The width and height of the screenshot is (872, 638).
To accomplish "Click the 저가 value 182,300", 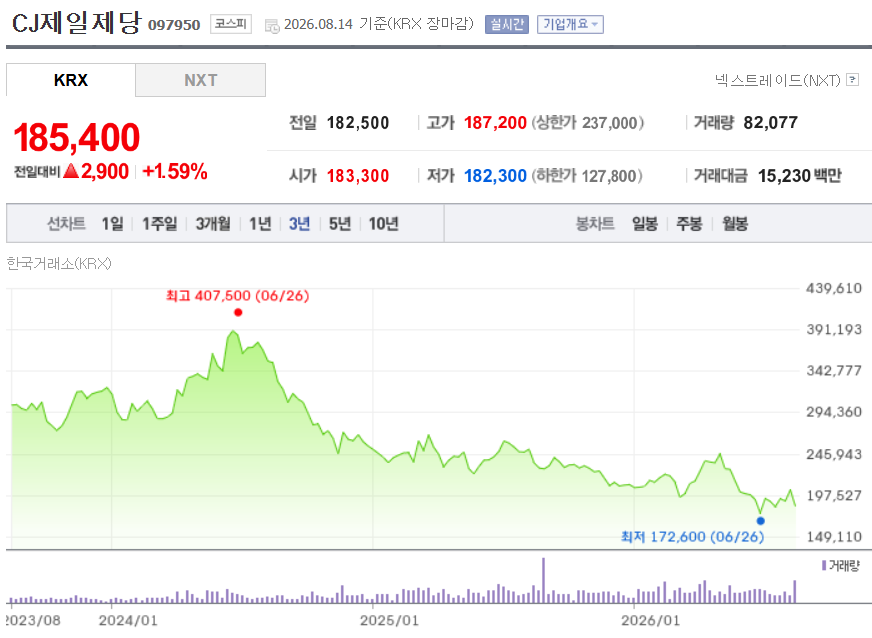I will click(x=495, y=176).
